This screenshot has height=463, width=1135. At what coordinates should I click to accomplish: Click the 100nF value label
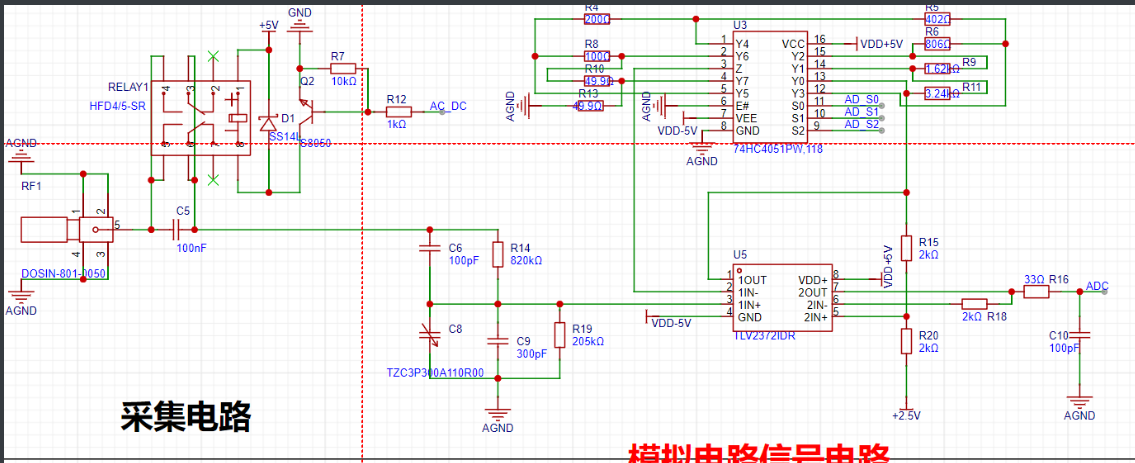194,247
